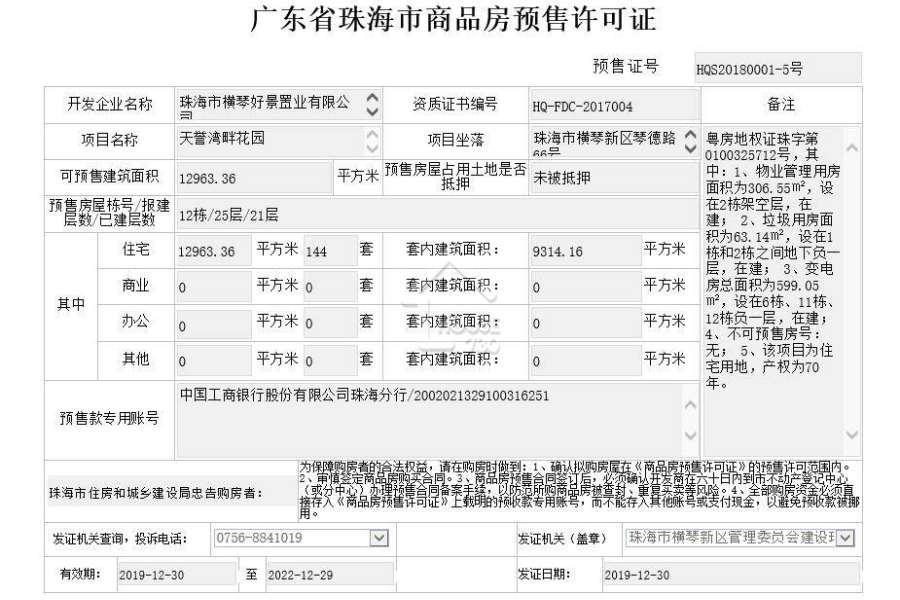Screen dimensions: 900x600
Task: Click the 有效期 label
Action: coord(80,574)
